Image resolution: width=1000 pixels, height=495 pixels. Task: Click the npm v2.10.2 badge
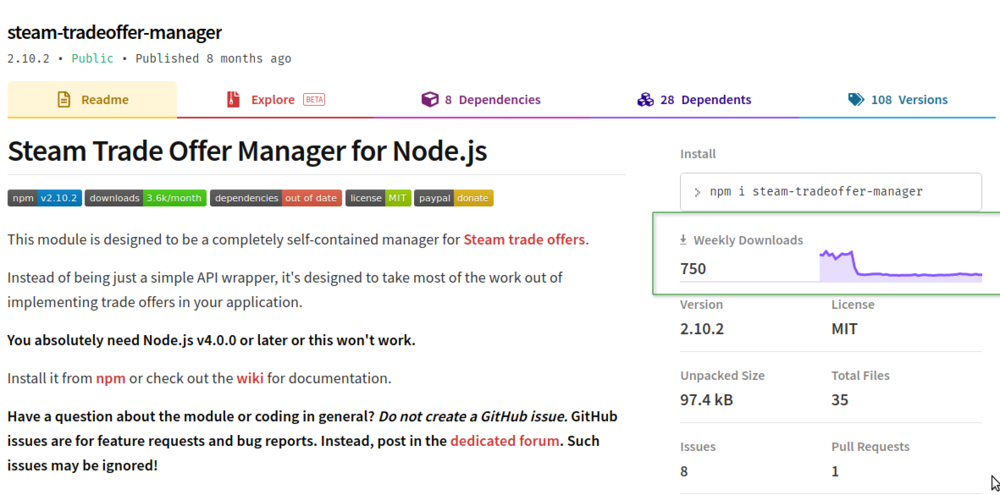45,198
